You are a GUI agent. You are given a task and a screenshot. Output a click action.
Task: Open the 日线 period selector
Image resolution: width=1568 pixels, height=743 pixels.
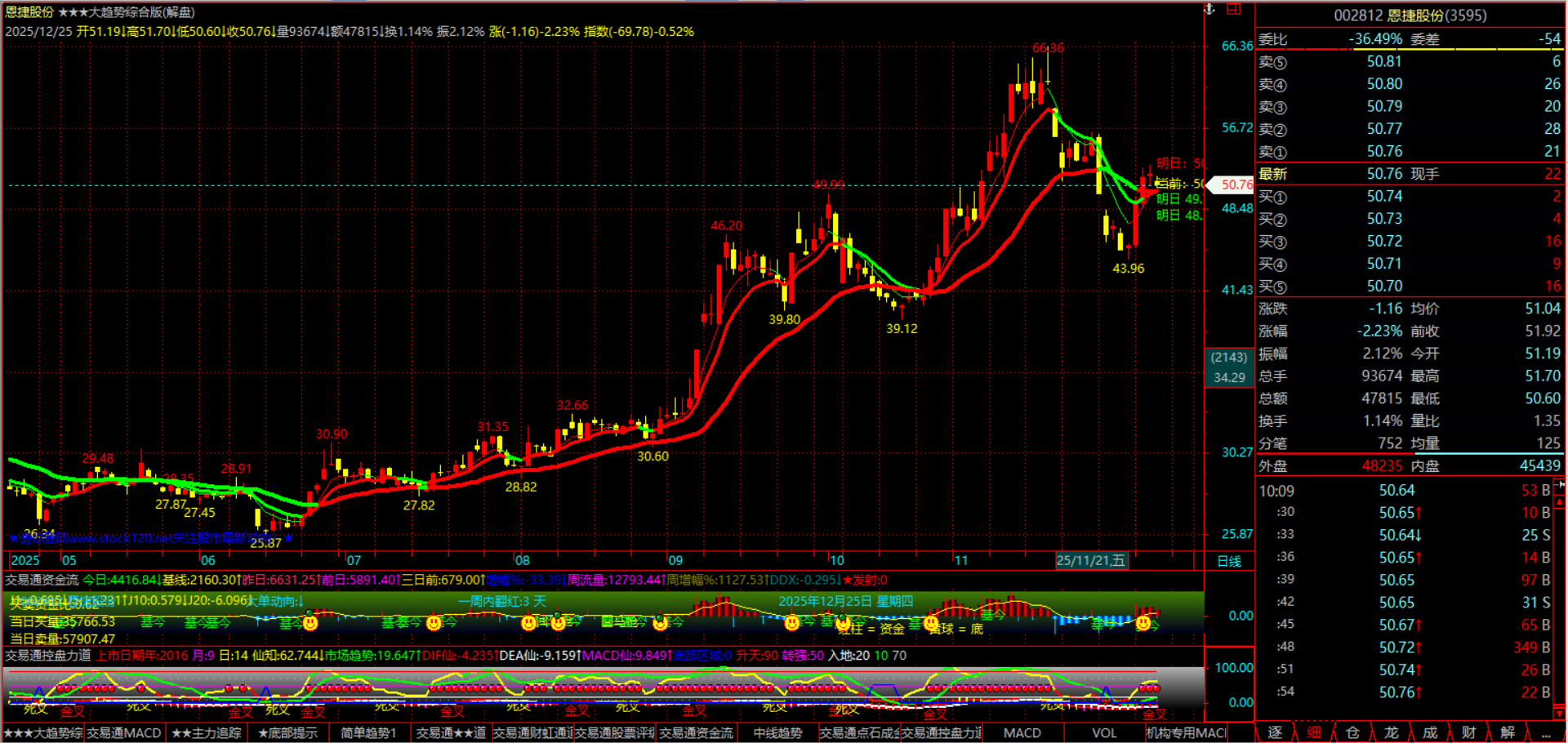(x=1229, y=561)
